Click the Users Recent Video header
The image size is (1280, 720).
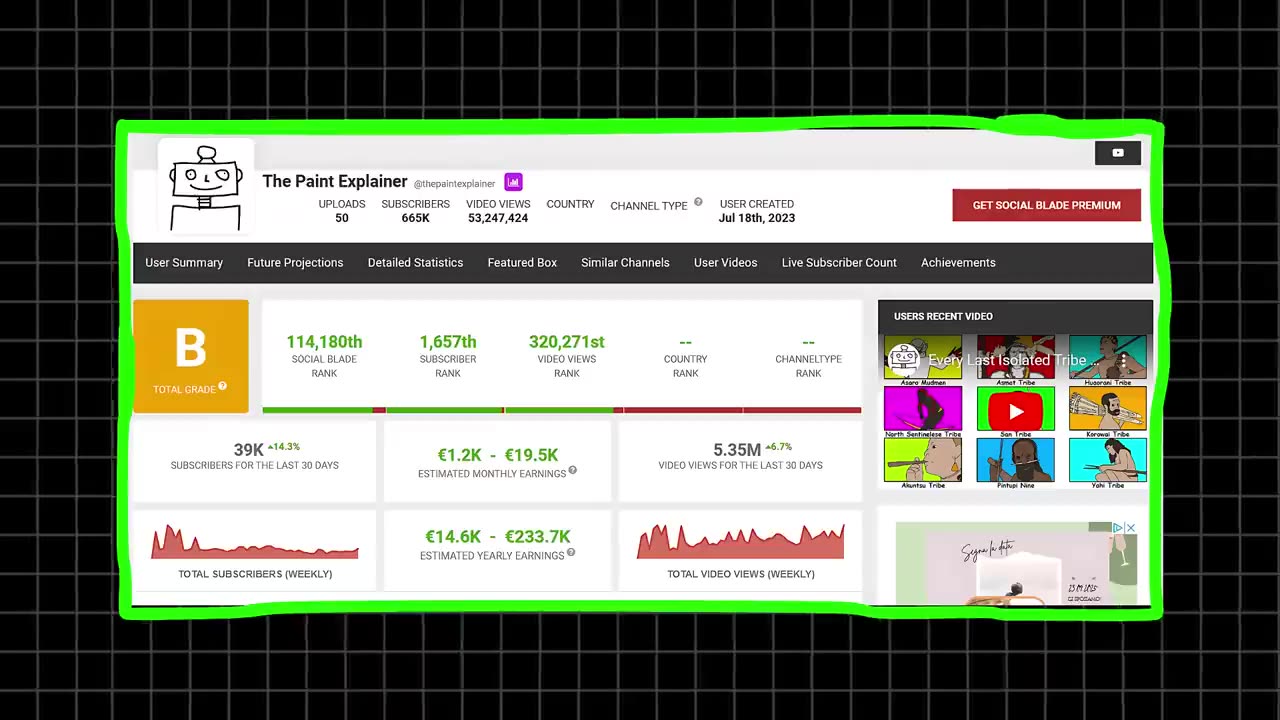tap(943, 316)
